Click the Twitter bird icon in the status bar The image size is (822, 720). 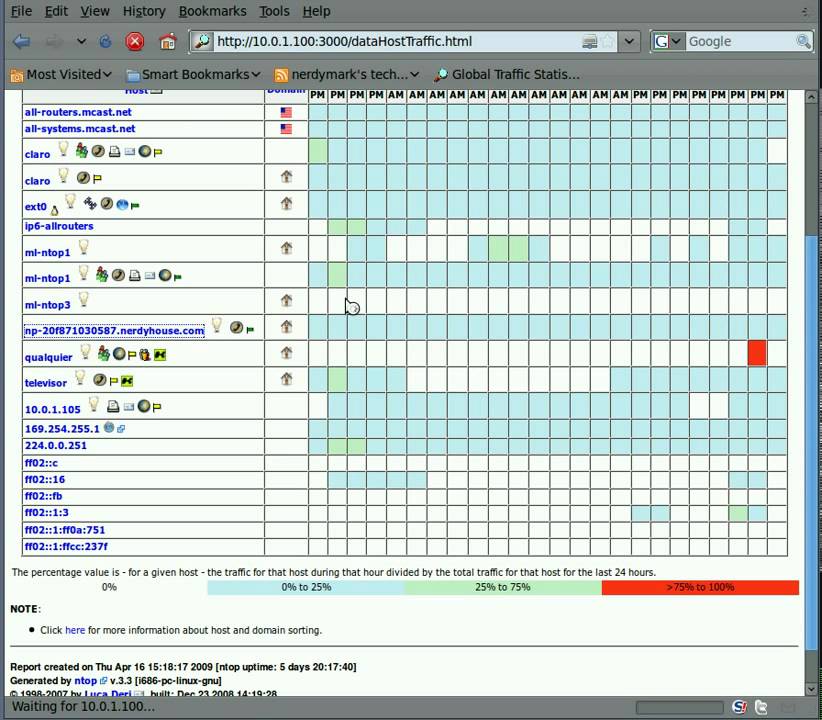[x=761, y=707]
